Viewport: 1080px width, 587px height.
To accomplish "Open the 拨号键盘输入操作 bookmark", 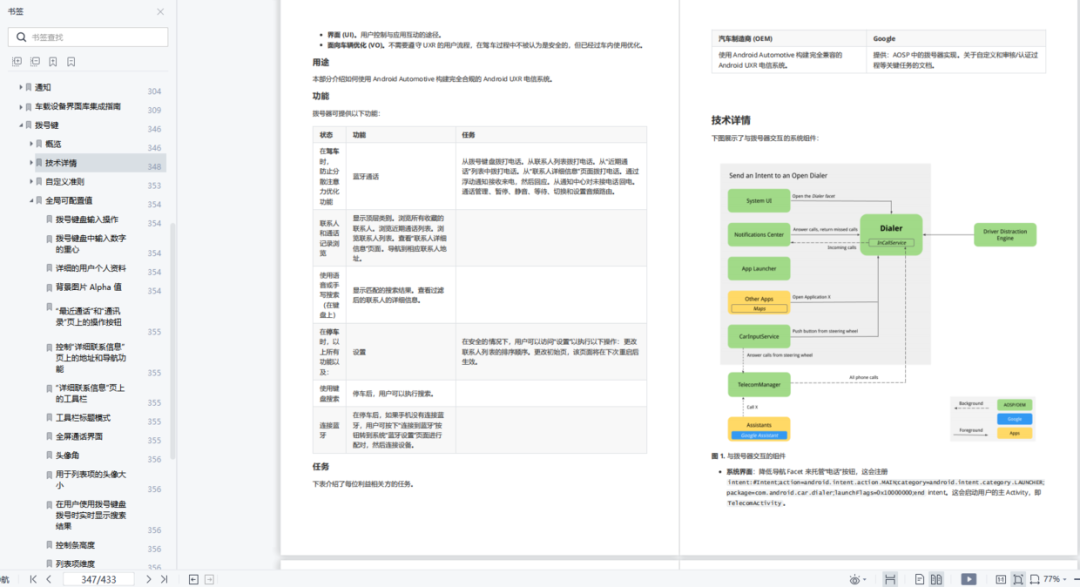I will (x=87, y=220).
